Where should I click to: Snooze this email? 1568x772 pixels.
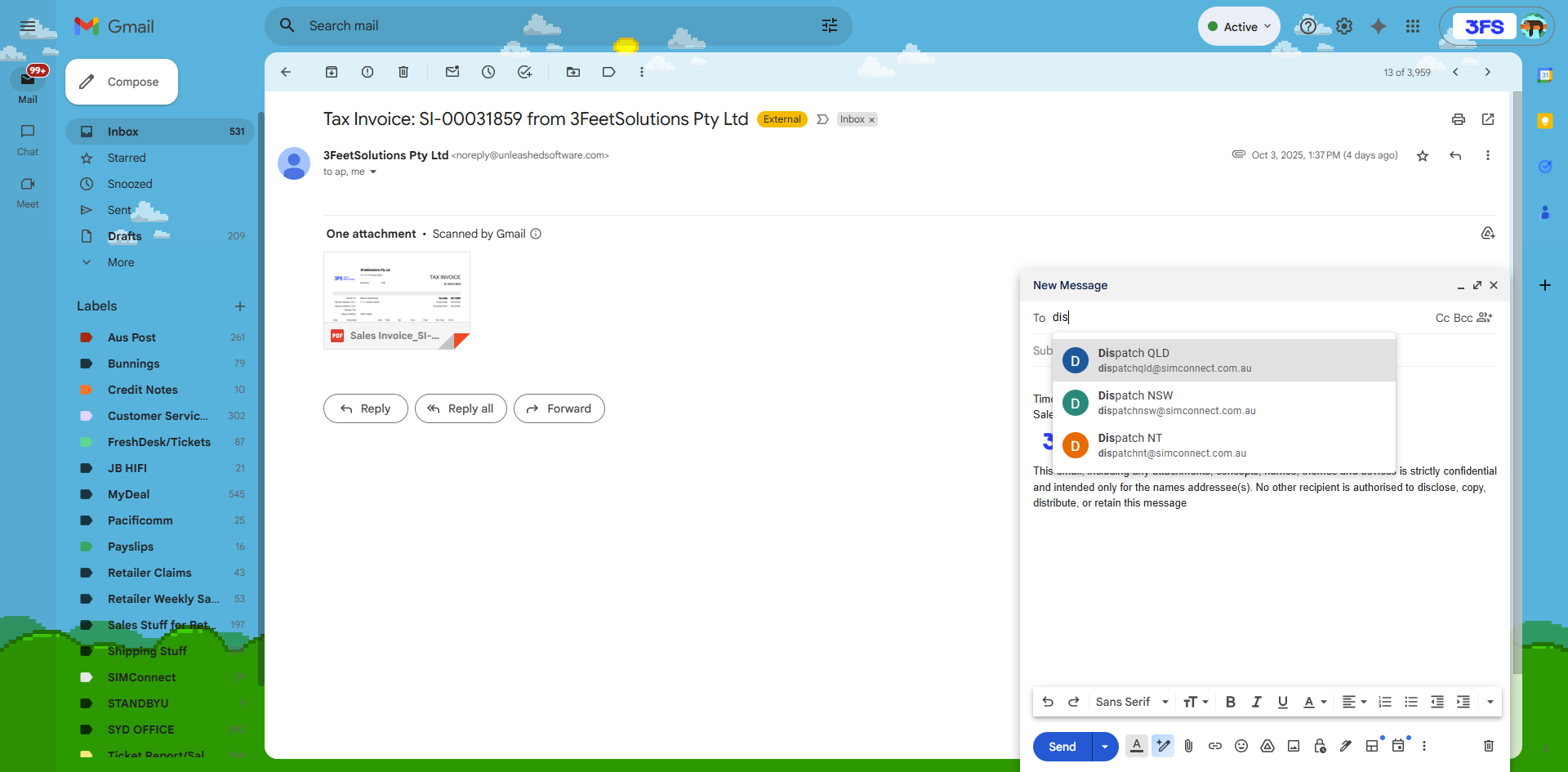(x=488, y=72)
